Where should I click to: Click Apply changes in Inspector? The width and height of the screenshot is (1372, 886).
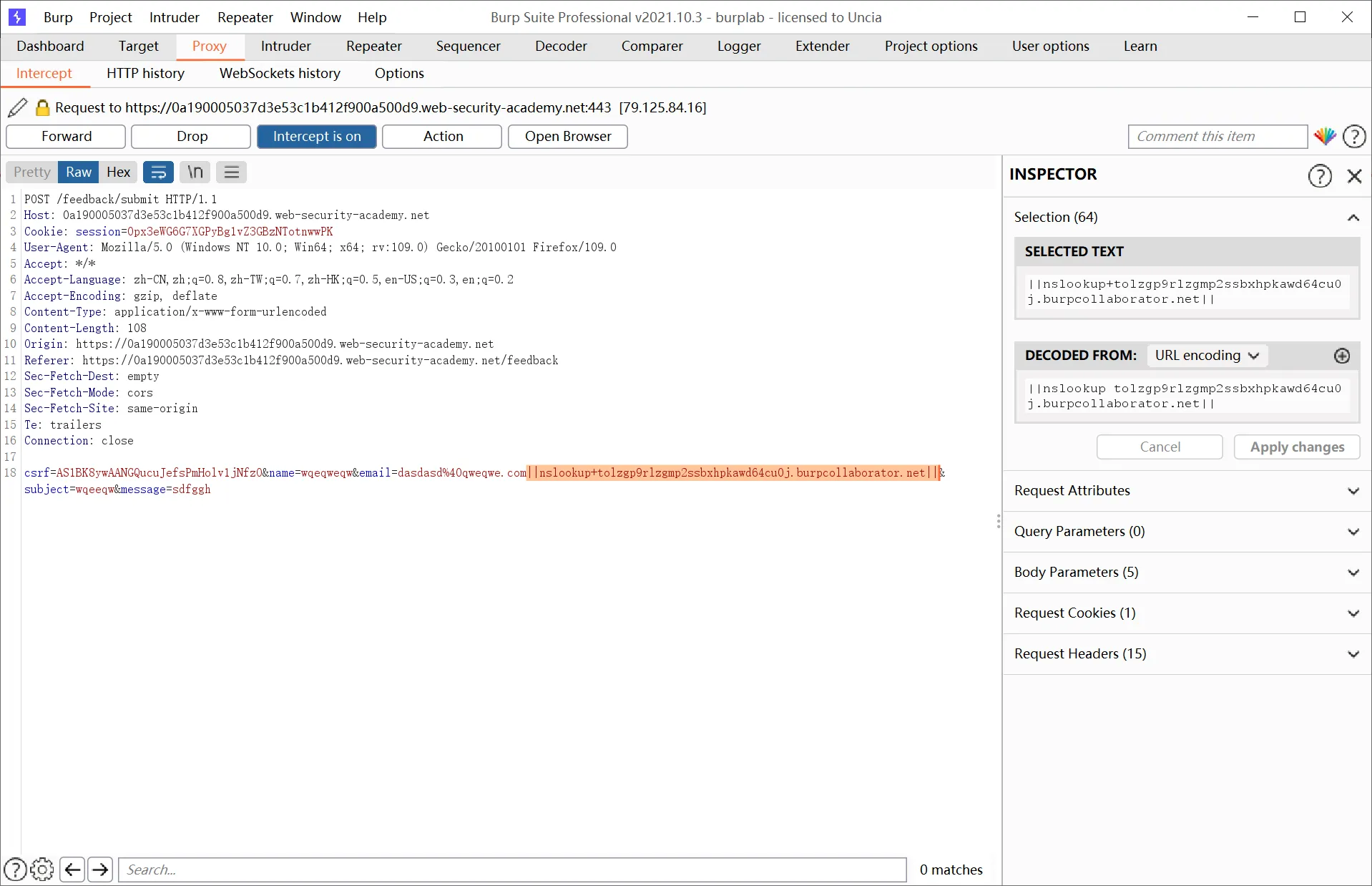(x=1297, y=447)
